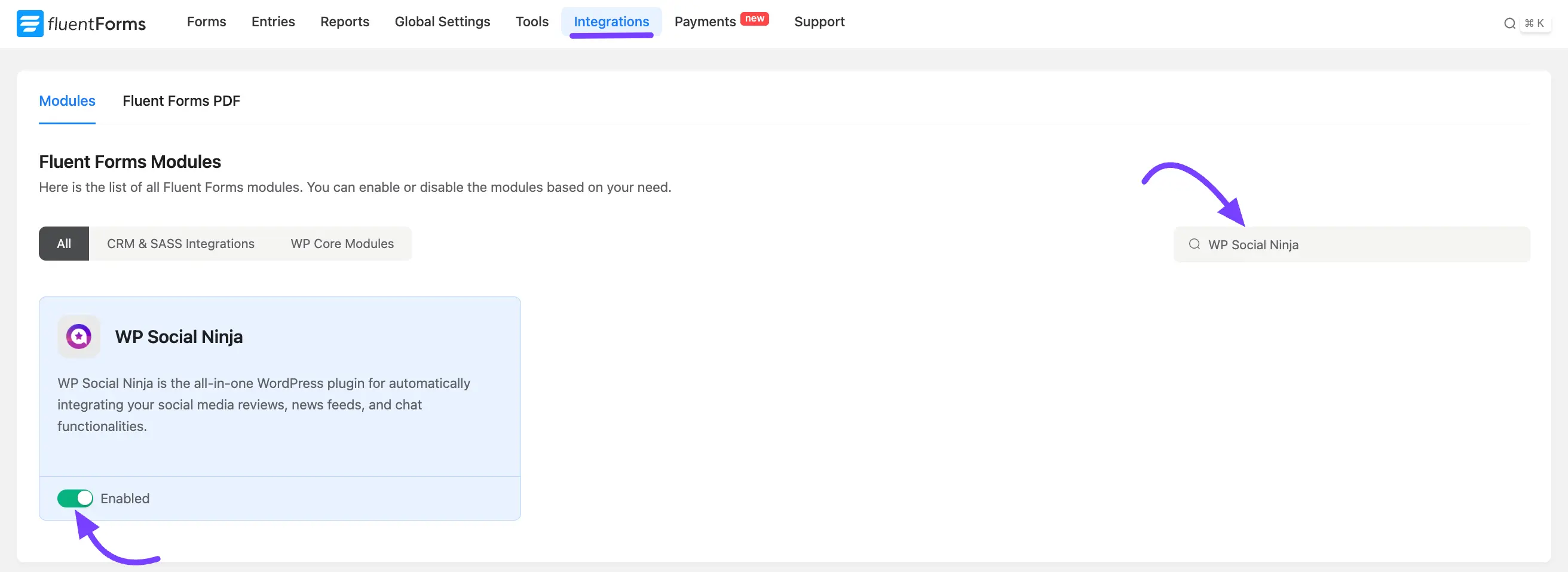
Task: Open the Support page
Action: (819, 22)
